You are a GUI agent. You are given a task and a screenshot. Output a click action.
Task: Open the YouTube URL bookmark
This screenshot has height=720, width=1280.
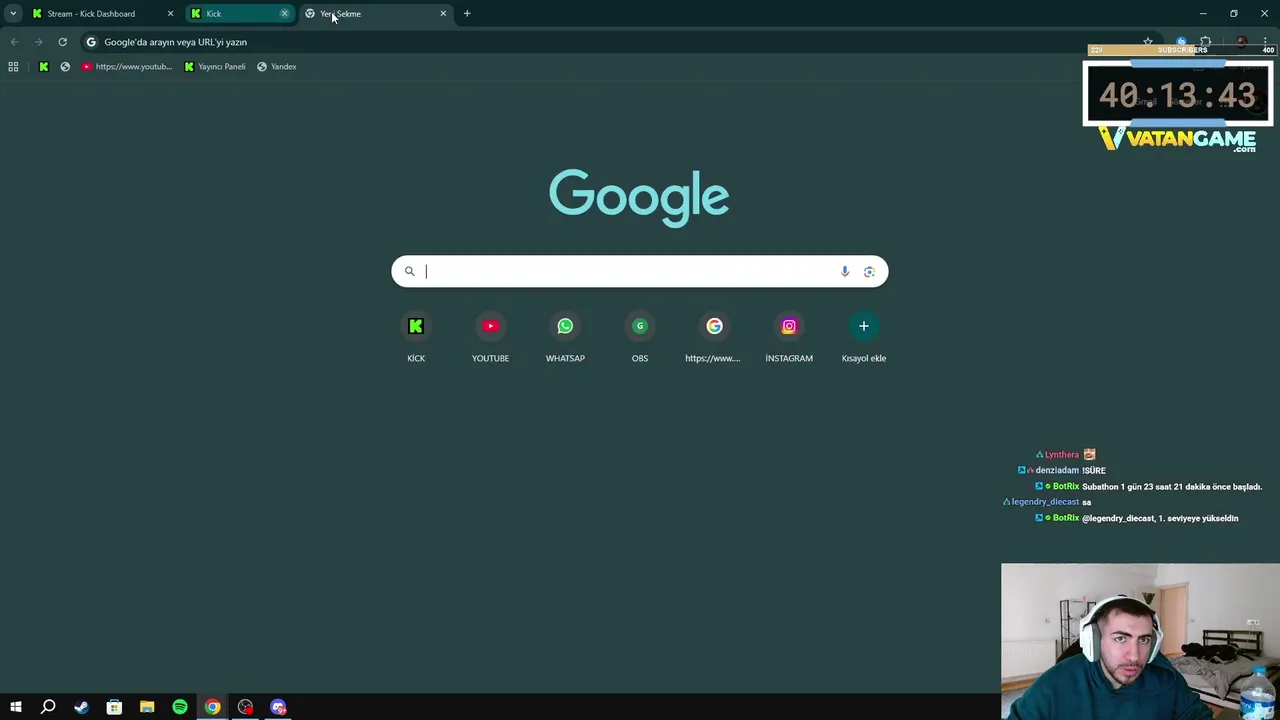click(x=127, y=66)
